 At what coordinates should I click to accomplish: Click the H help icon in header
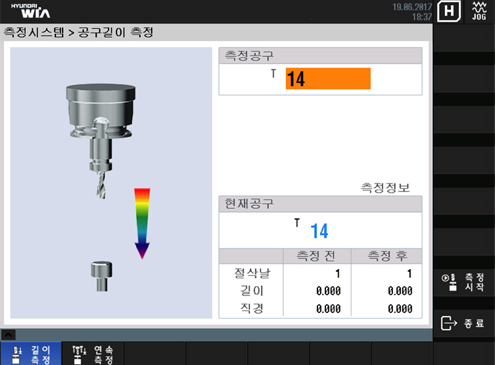pos(449,11)
